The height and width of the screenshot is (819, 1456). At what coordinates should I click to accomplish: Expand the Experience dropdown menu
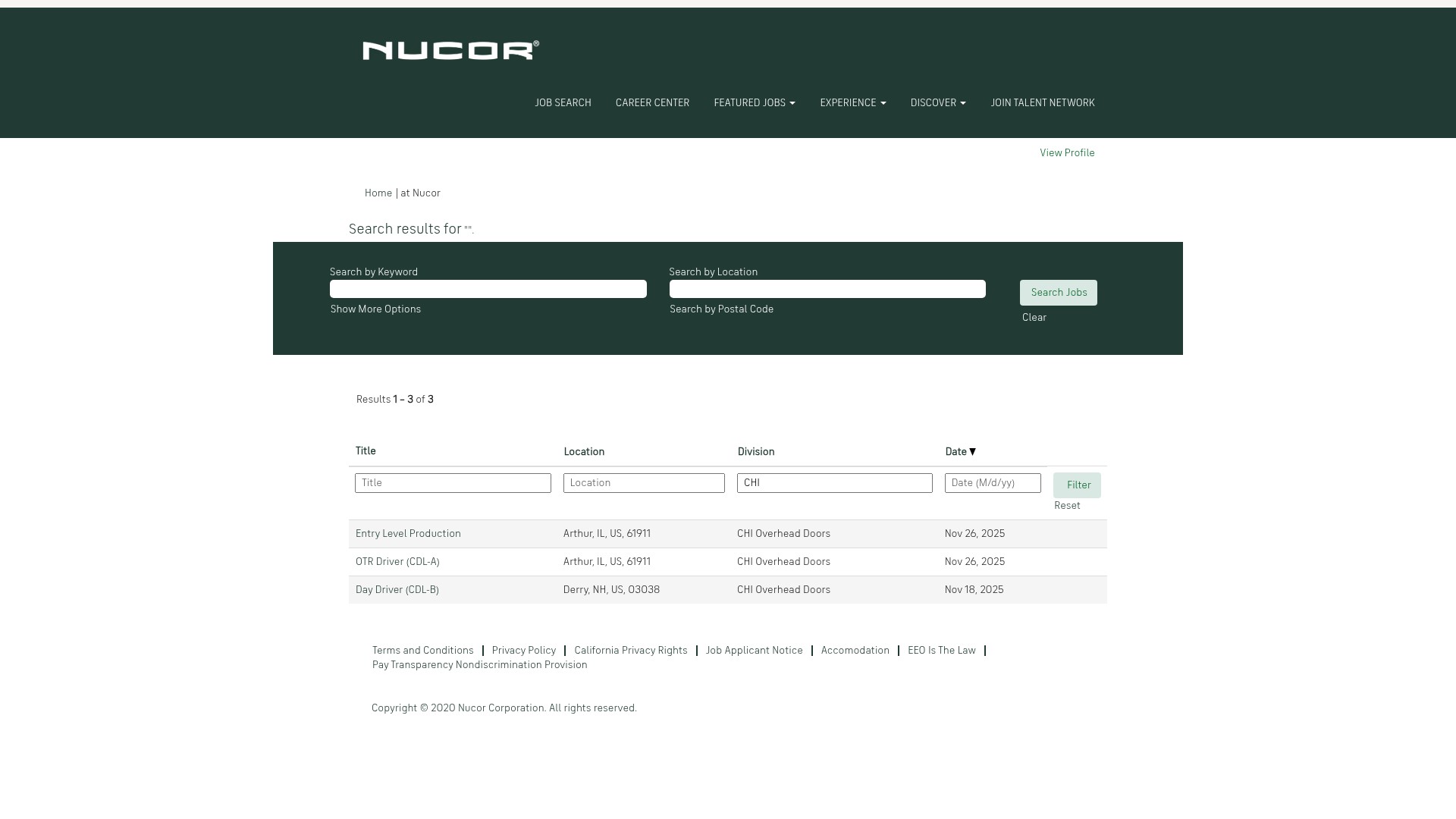(x=853, y=103)
